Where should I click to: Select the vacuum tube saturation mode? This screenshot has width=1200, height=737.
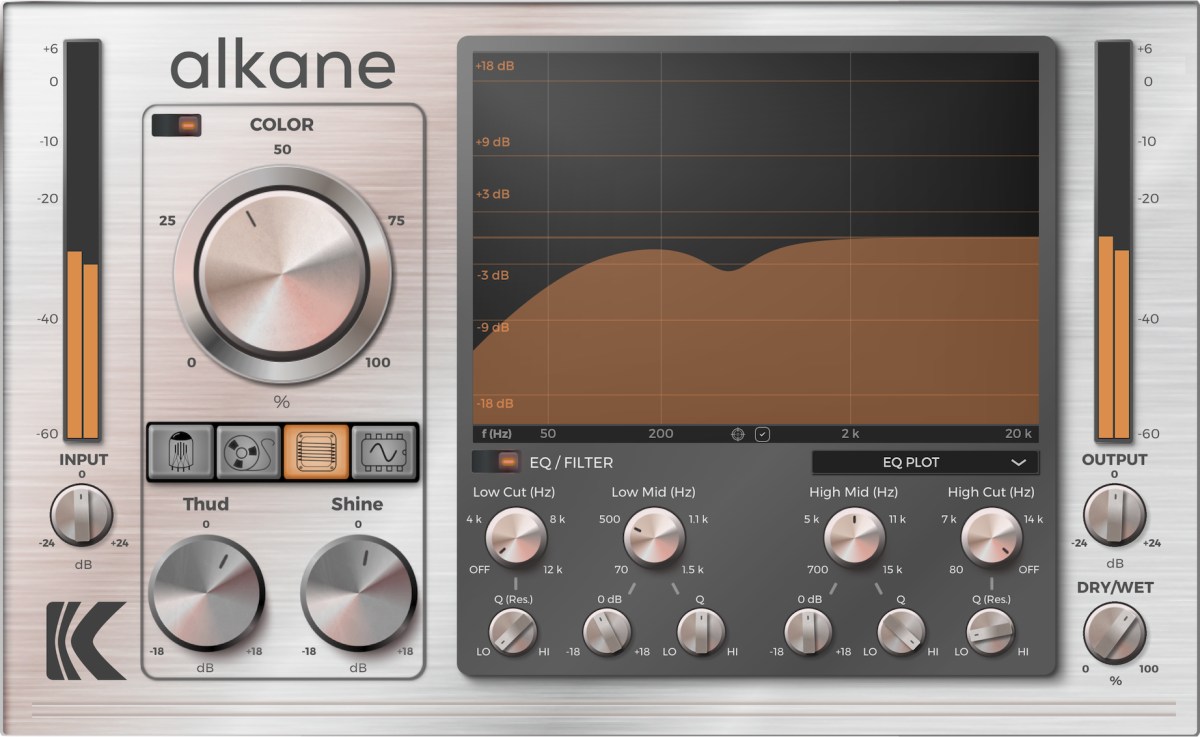[182, 451]
